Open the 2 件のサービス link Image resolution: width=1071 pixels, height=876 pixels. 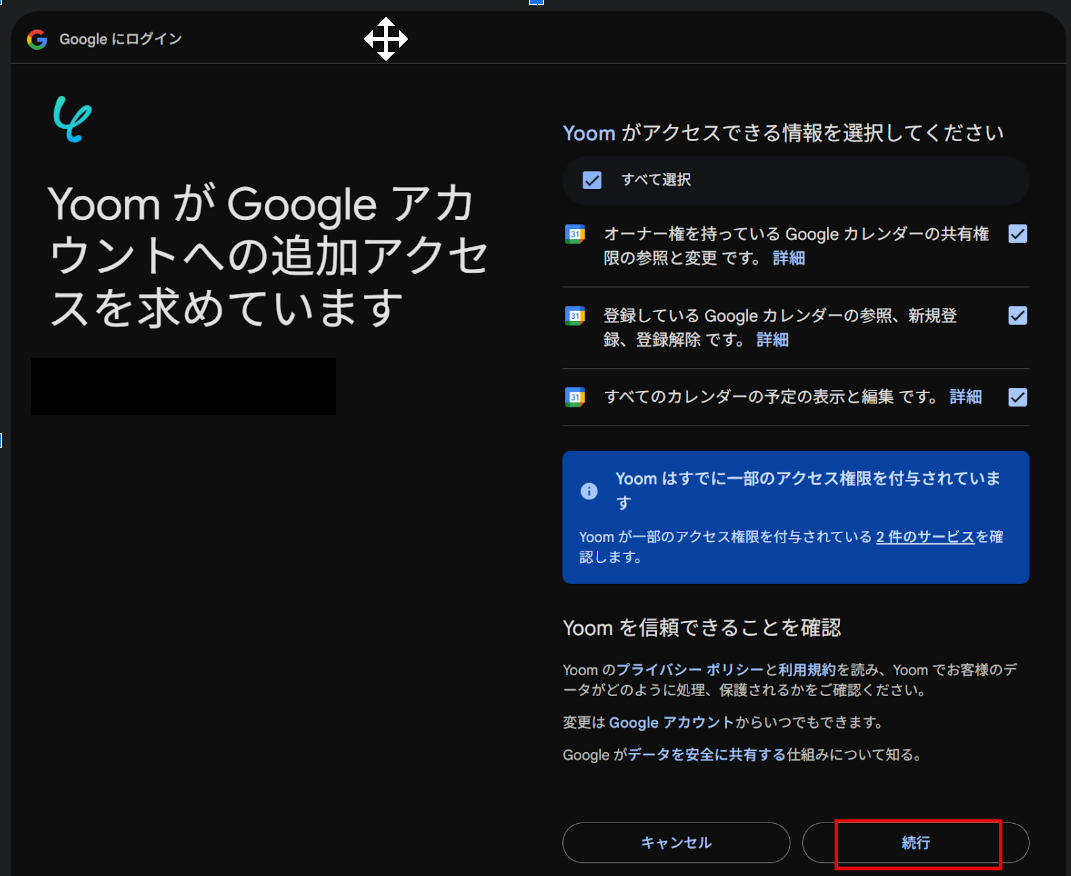925,537
